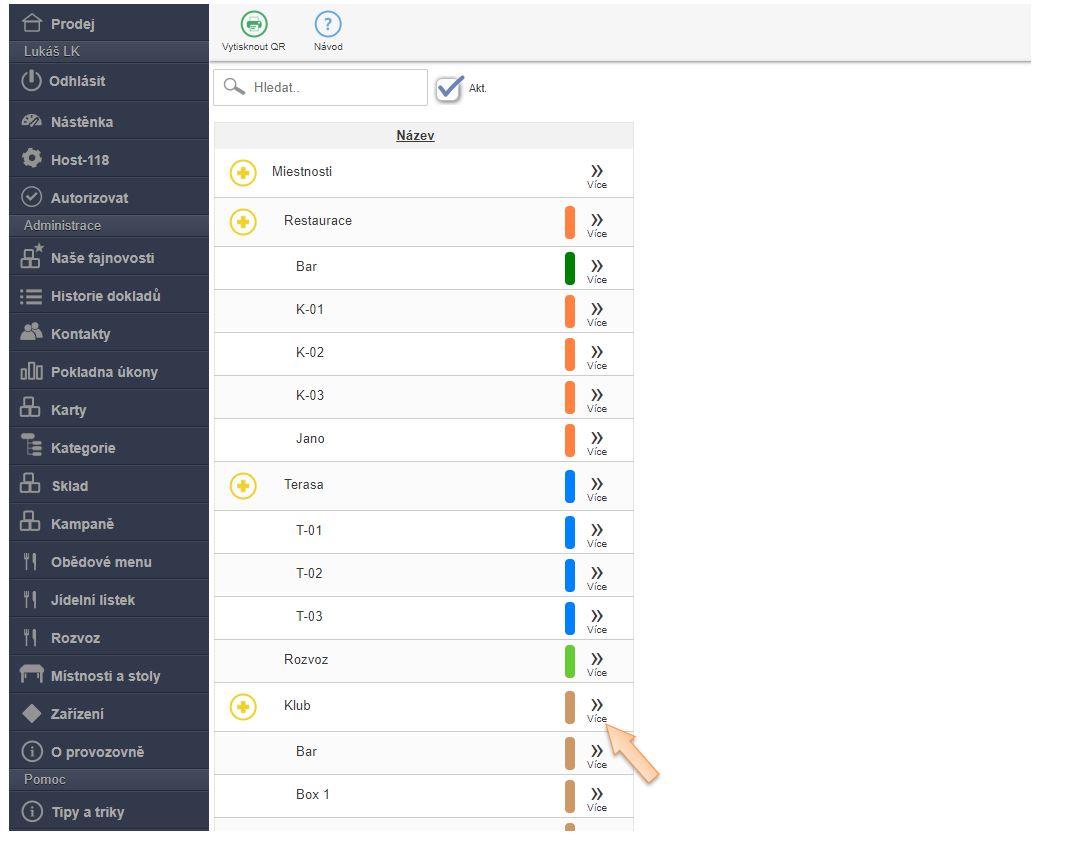This screenshot has width=1069, height=841.
Task: Open Host-118 settings gear icon
Action: point(32,159)
